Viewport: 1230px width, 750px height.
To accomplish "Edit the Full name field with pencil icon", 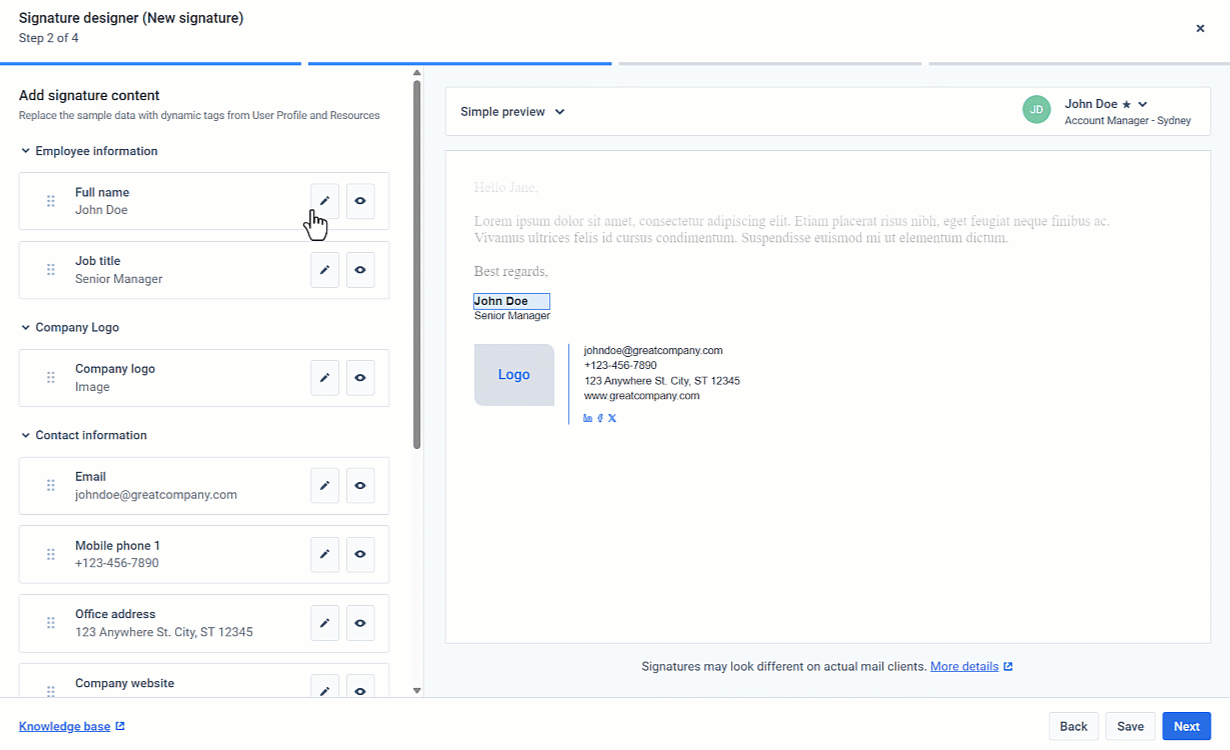I will coord(324,201).
